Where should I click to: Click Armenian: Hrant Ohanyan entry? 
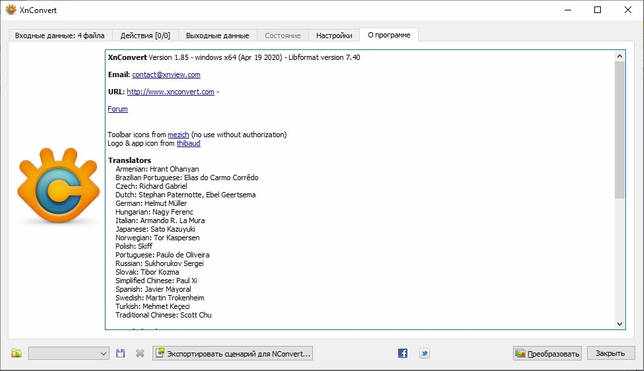(157, 169)
